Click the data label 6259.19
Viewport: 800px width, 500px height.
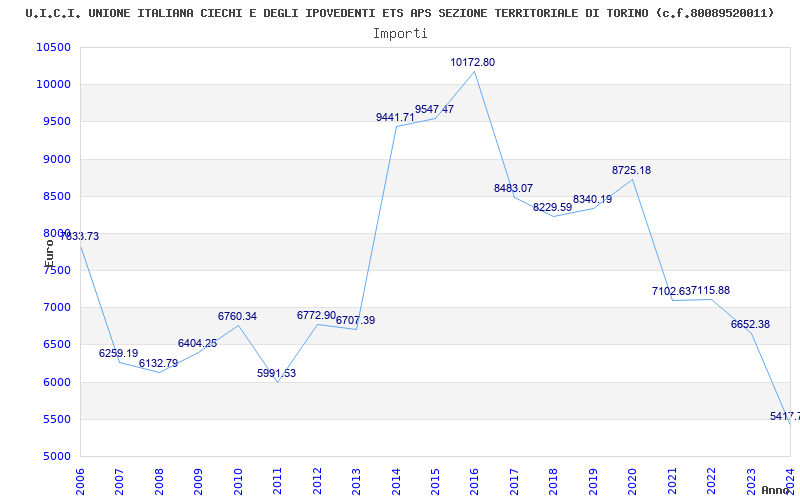coord(118,354)
